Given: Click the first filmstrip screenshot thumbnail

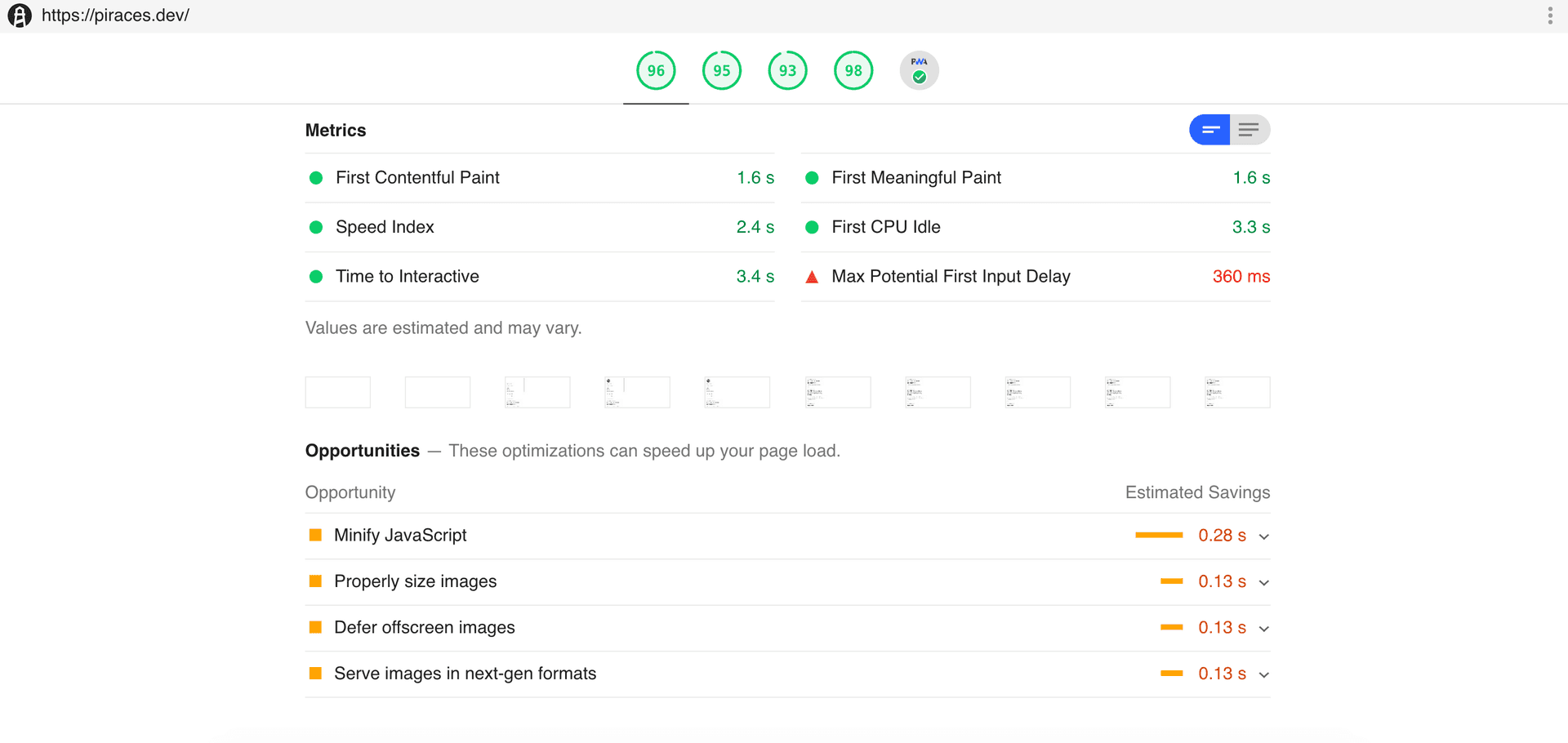Looking at the screenshot, I should pyautogui.click(x=337, y=392).
